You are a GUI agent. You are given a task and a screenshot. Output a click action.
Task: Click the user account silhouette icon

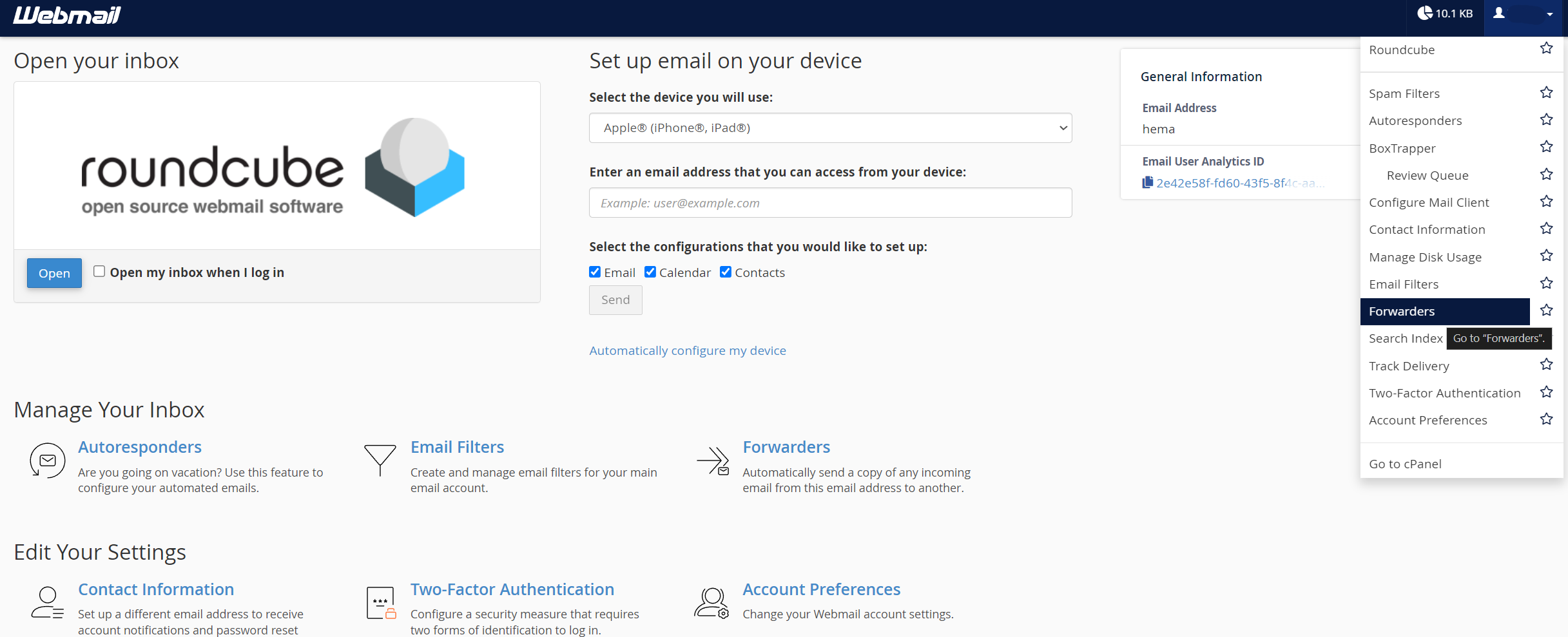tap(1499, 13)
